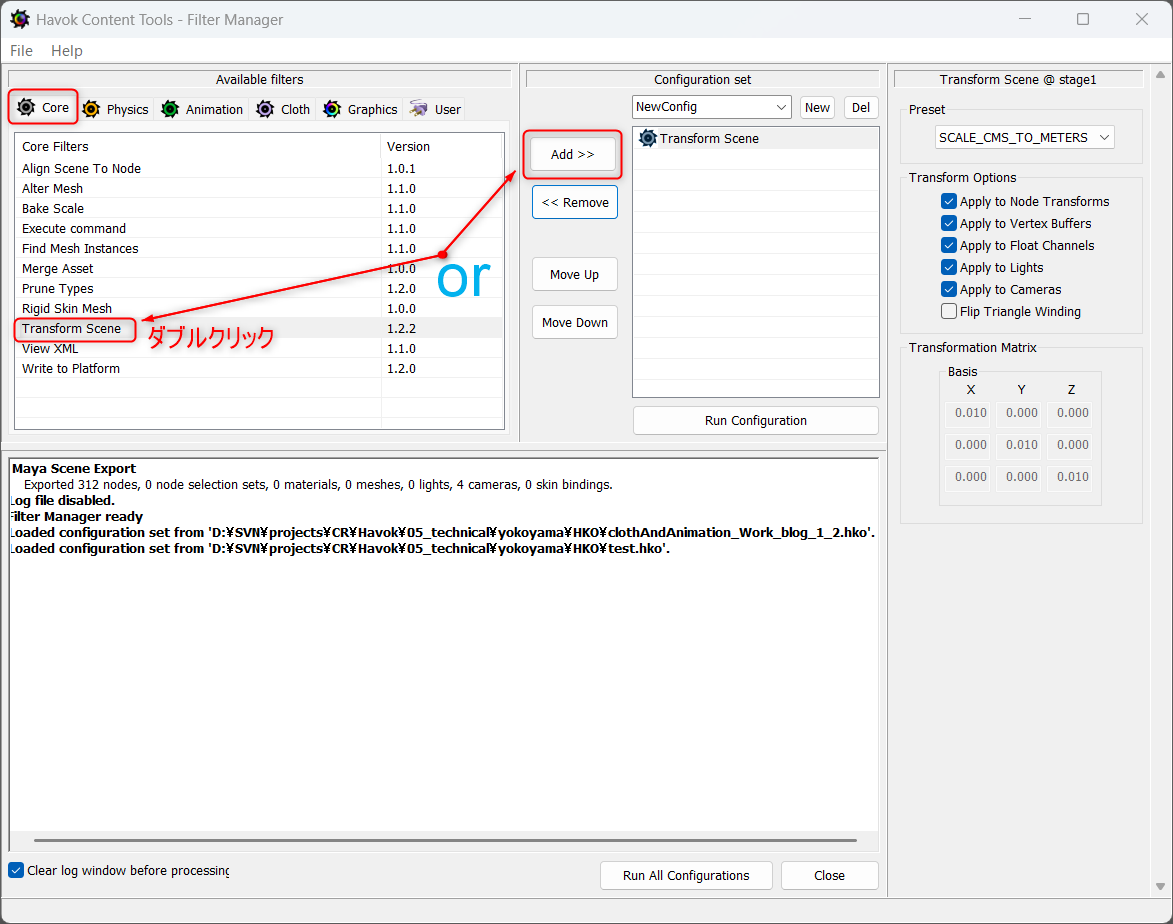This screenshot has height=924, width=1173.
Task: Toggle Apply to Vertex Buffers checkbox
Action: [949, 223]
